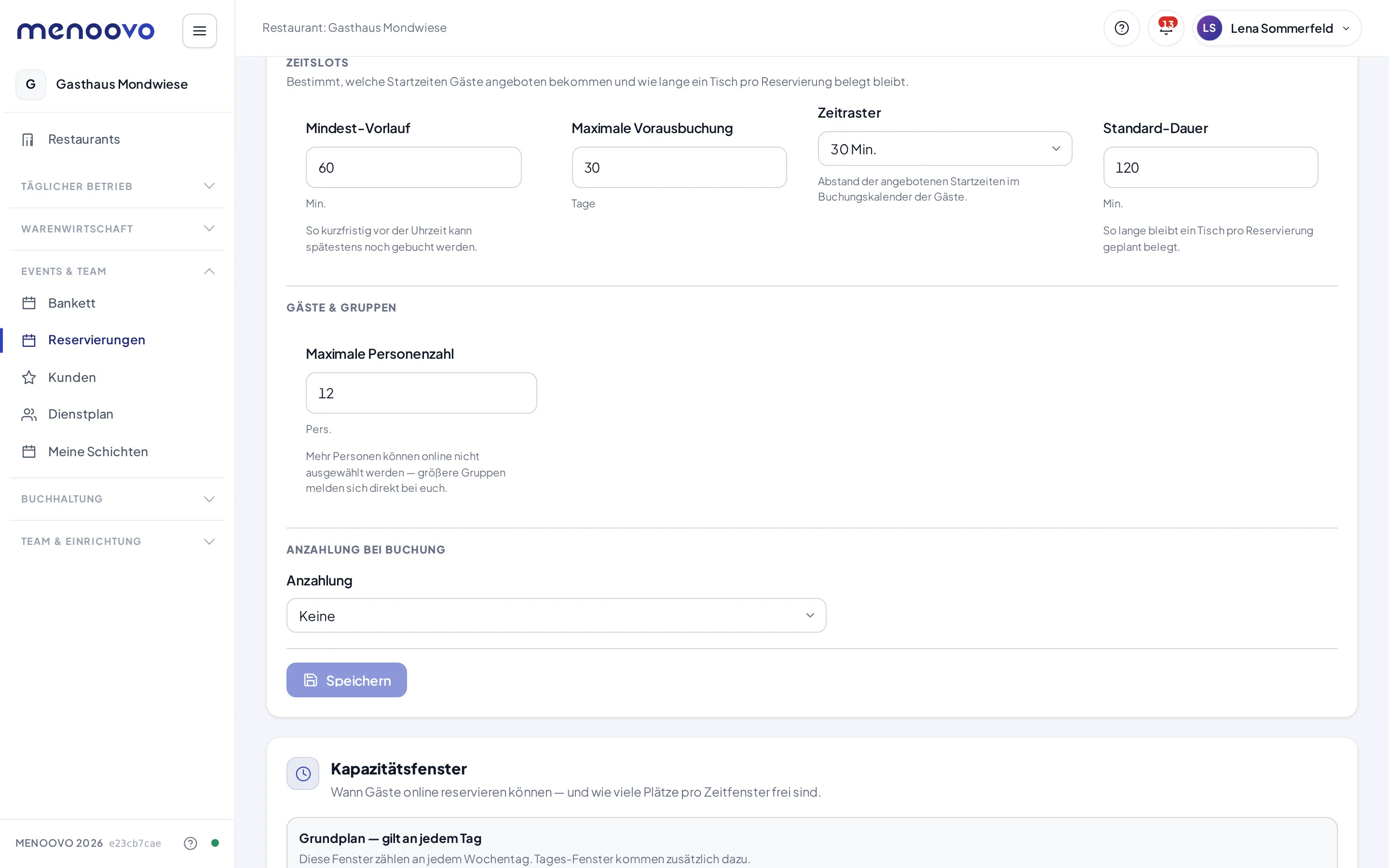Open the Bankett menu item
Screen dimensions: 1389x868
click(117, 303)
